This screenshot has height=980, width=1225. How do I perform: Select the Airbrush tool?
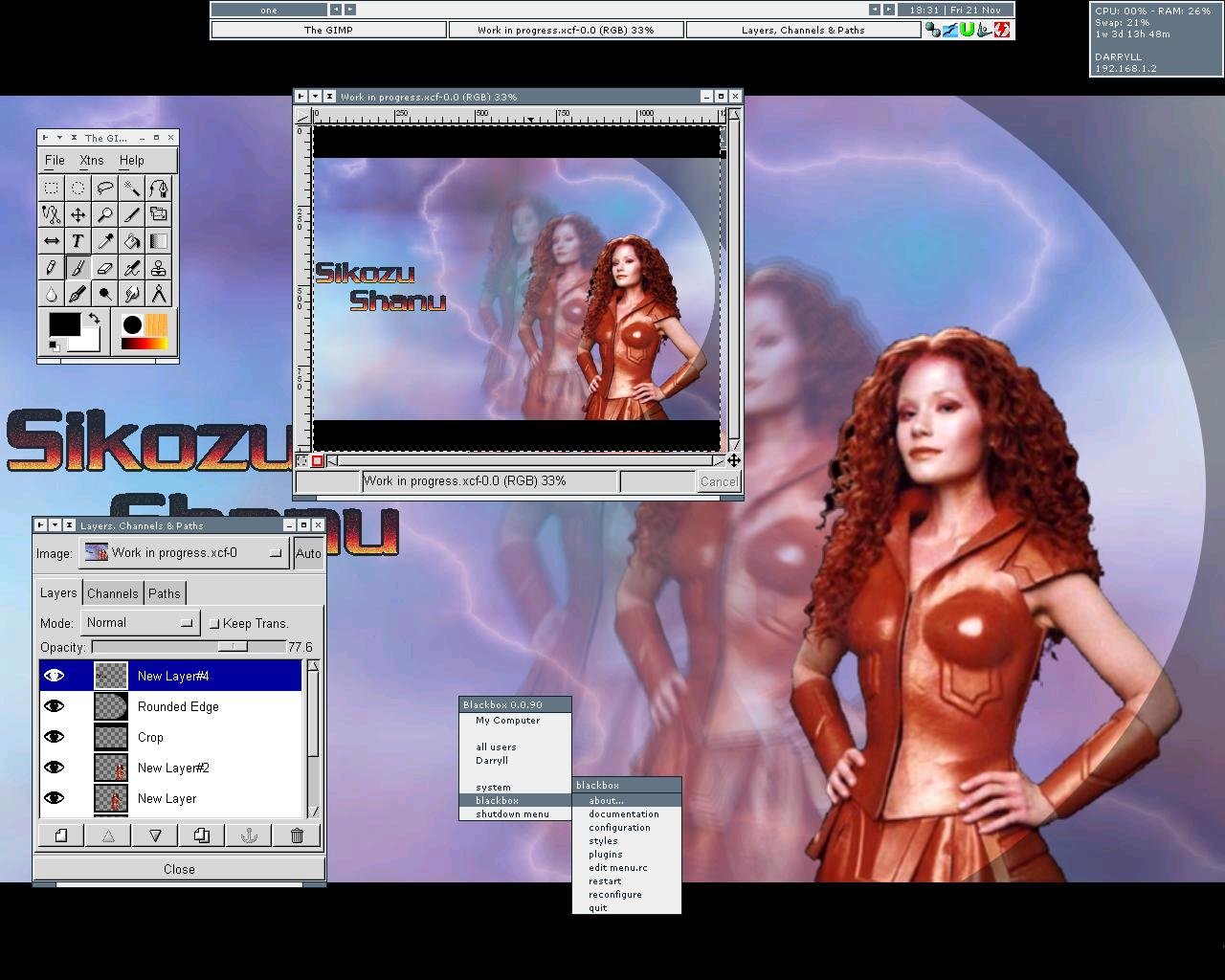pyautogui.click(x=132, y=268)
